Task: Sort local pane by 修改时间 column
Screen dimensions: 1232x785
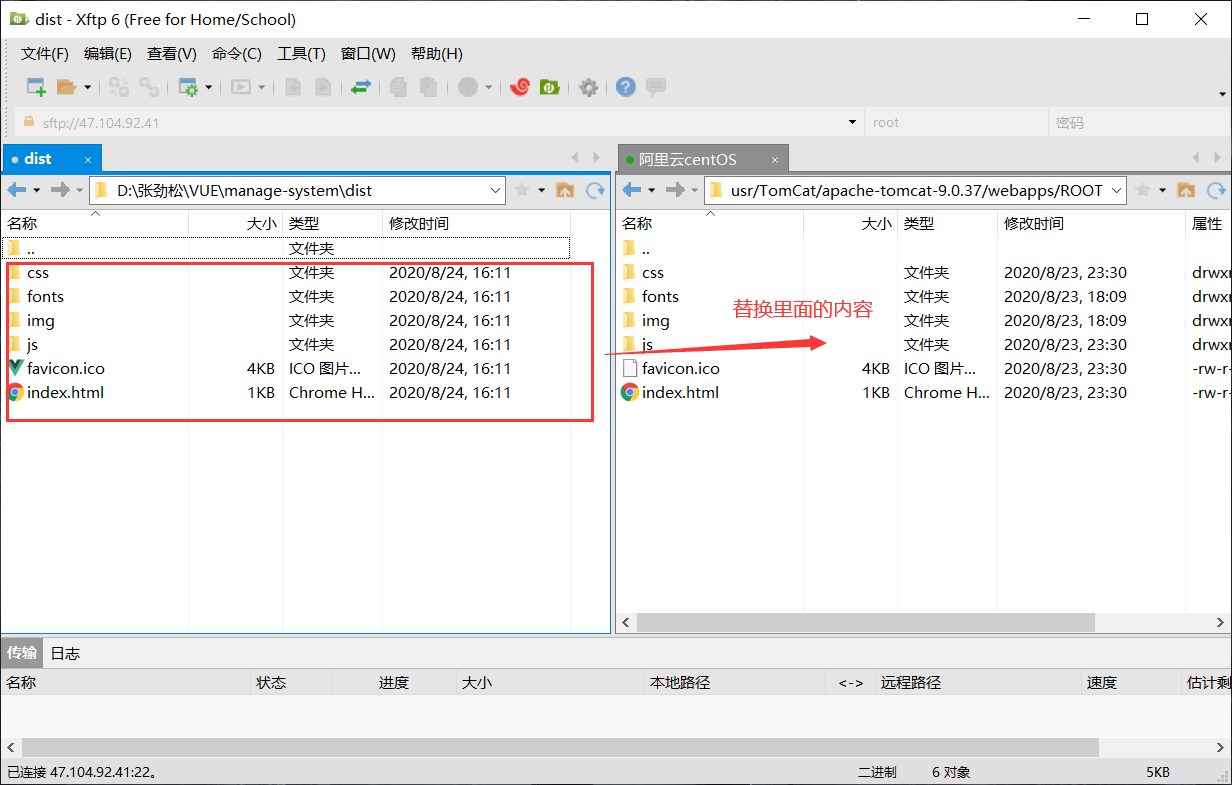Action: (x=476, y=223)
